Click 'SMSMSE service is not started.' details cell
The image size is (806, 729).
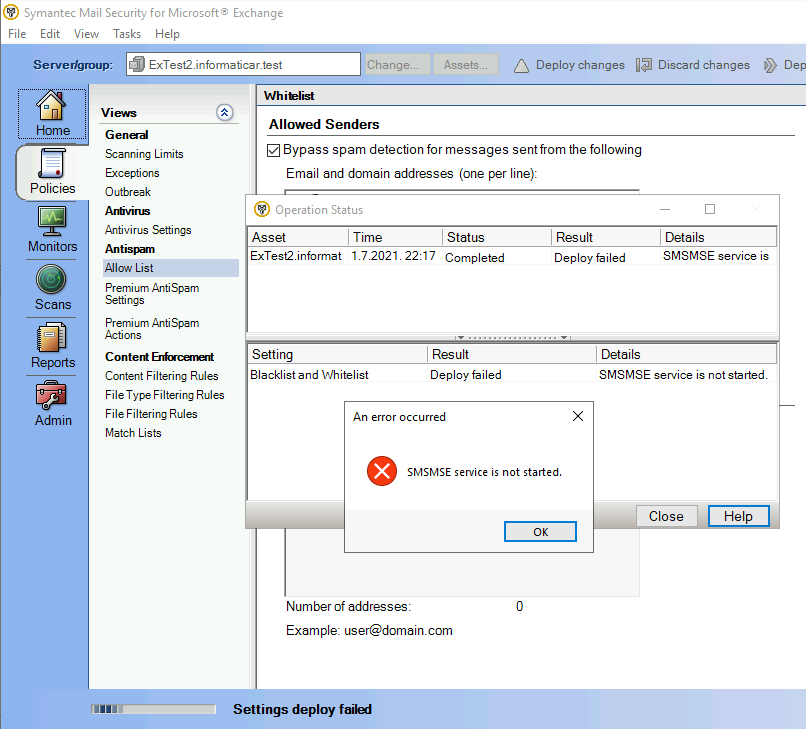coord(683,375)
